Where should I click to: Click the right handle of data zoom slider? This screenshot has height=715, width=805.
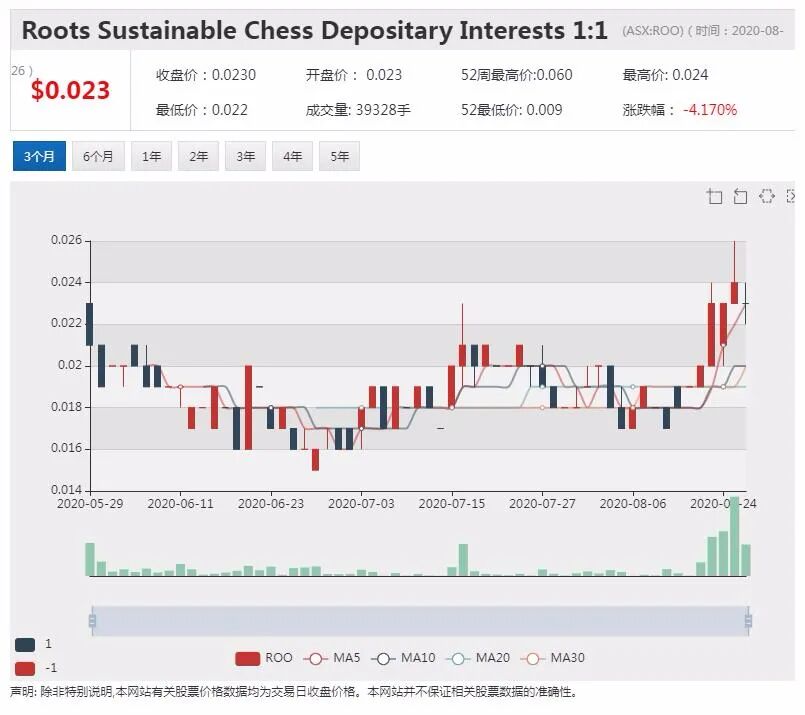(x=748, y=621)
